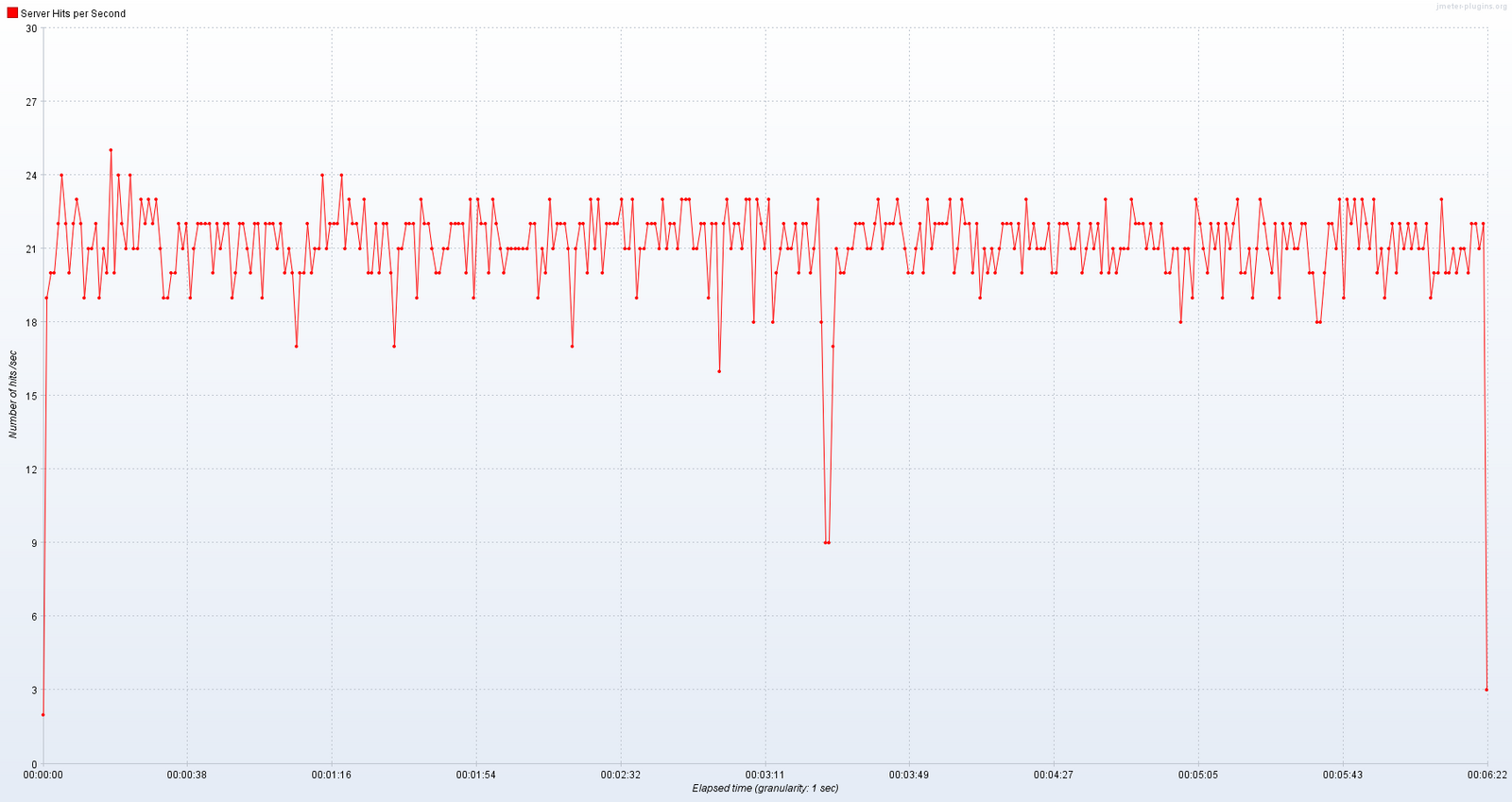The image size is (1512, 802).
Task: Click the Elapsed time axis title
Action: (x=765, y=788)
